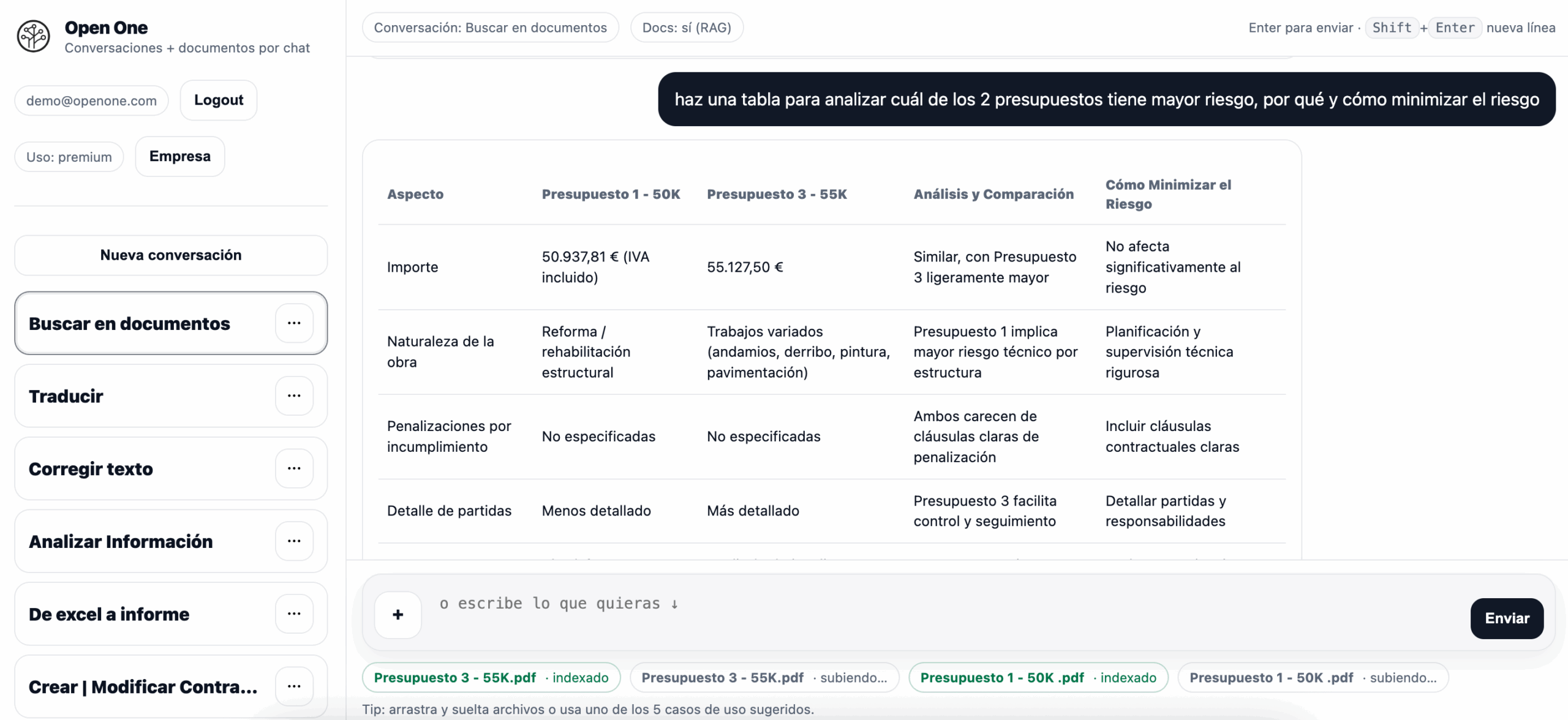This screenshot has width=1568, height=720.
Task: Open the Uso: premium selector
Action: (69, 157)
